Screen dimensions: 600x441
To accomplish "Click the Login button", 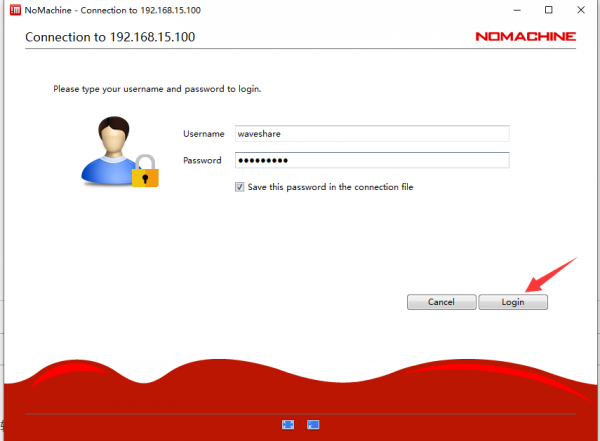I will (513, 302).
